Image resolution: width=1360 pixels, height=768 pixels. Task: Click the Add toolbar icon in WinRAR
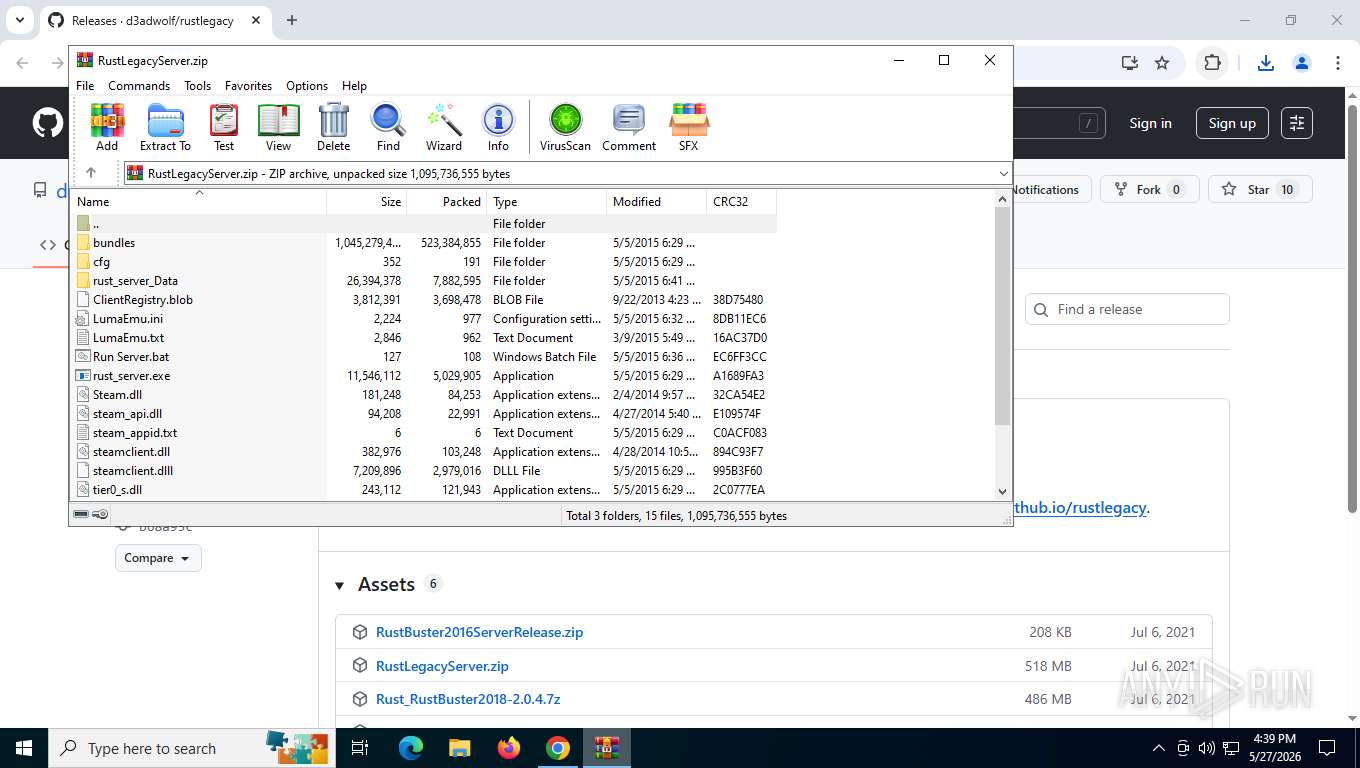pos(107,127)
